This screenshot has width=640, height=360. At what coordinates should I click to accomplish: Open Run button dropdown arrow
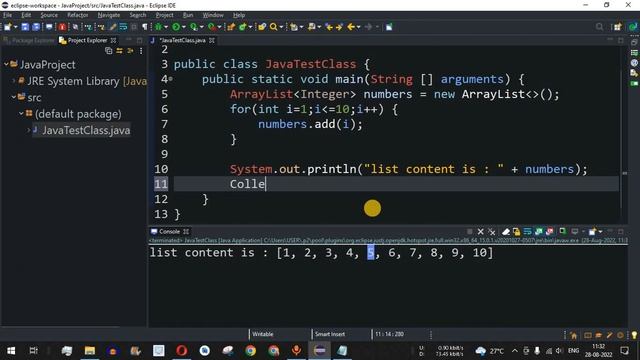184,27
